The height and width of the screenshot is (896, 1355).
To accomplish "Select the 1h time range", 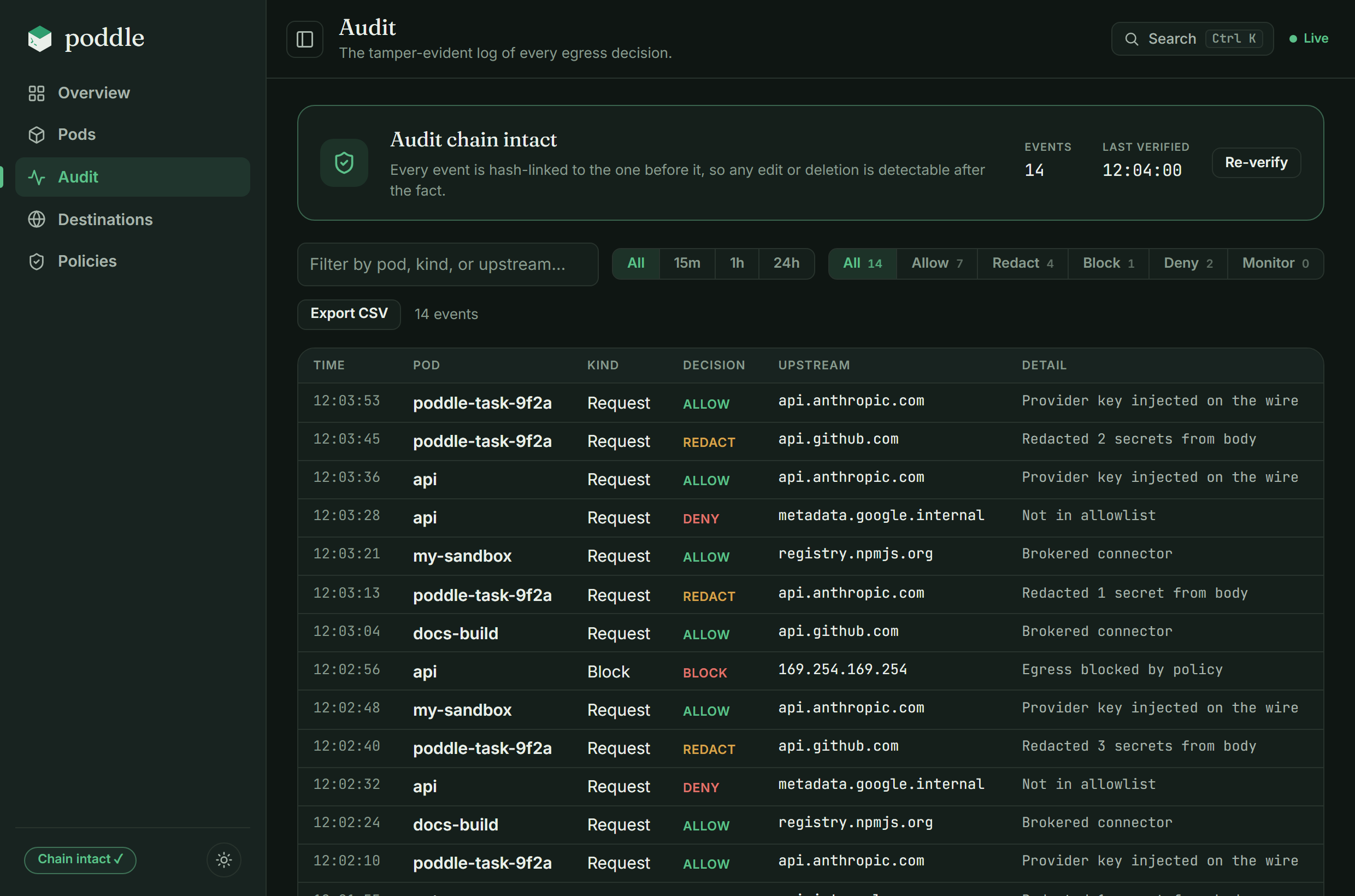I will tap(737, 263).
